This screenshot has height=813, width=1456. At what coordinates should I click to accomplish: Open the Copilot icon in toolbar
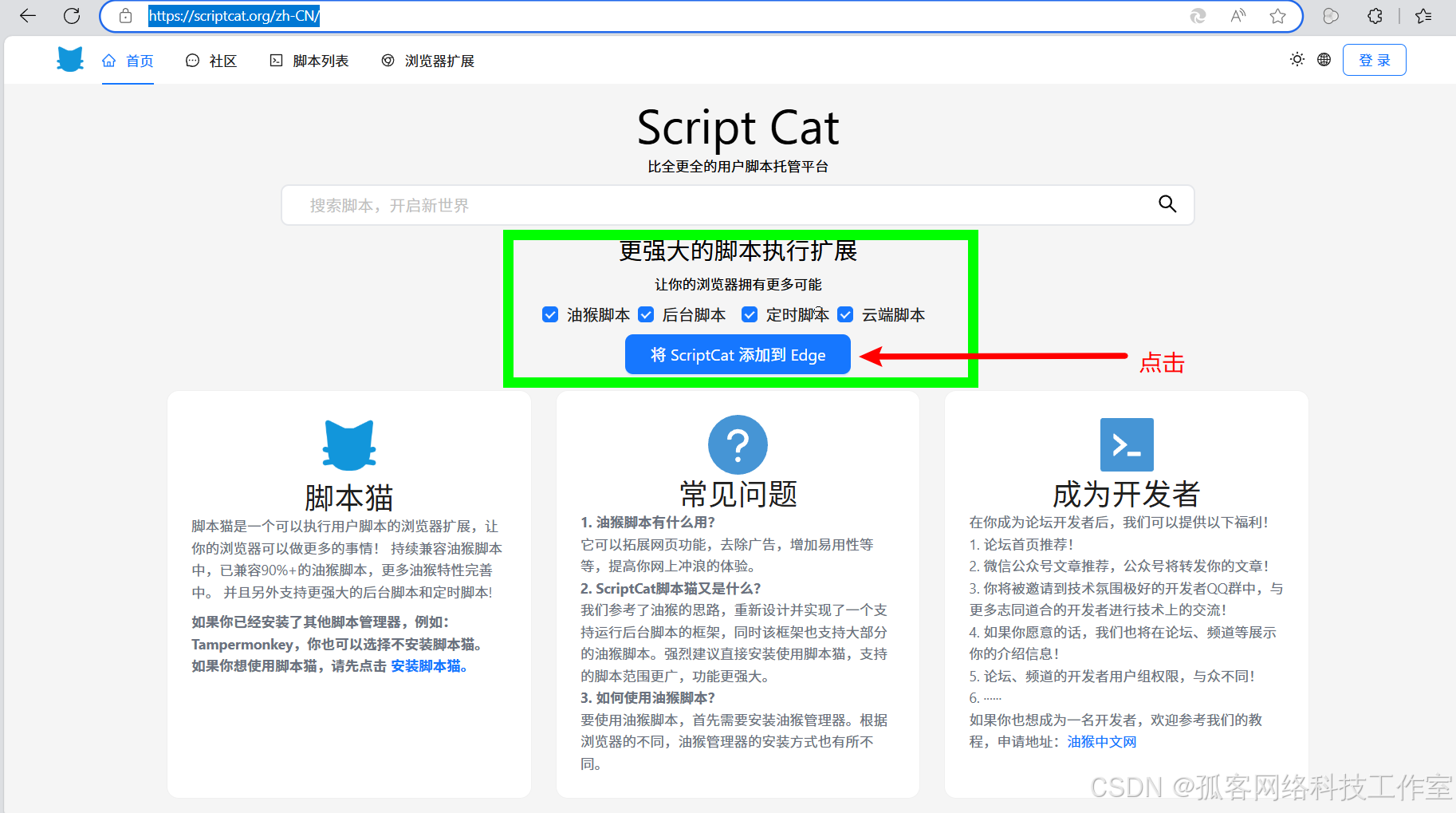point(1331,16)
